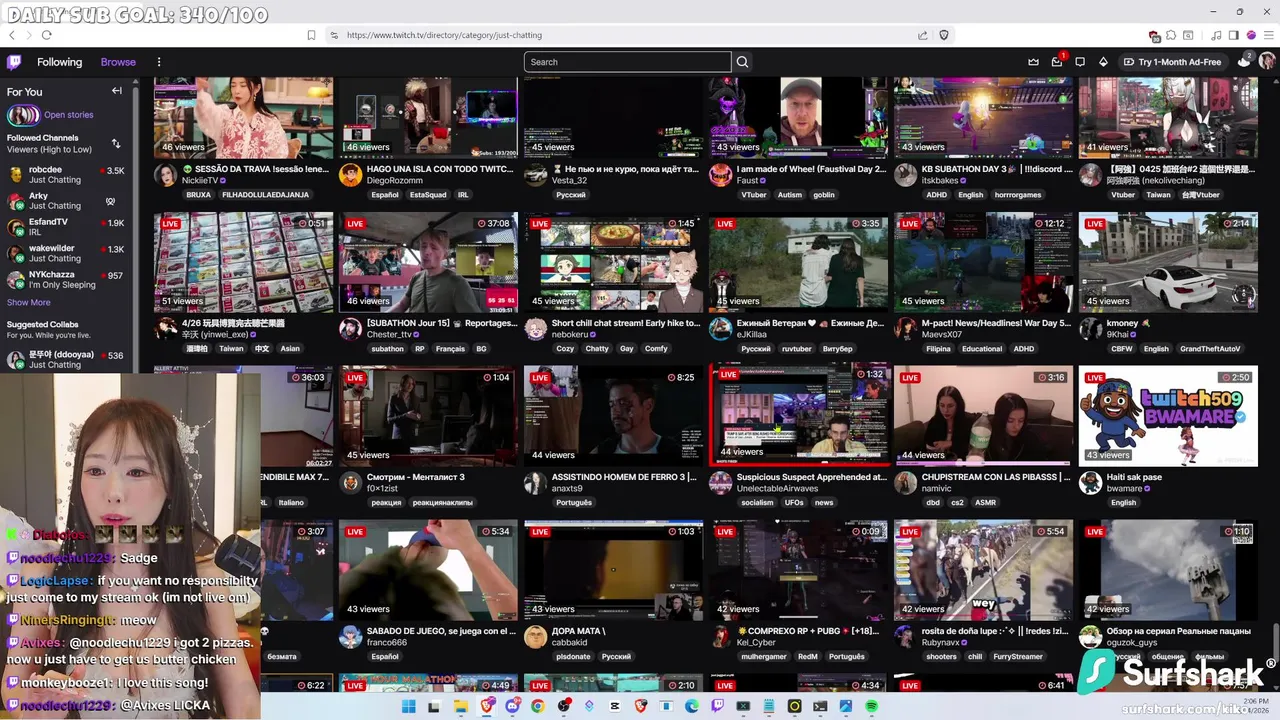The image size is (1280, 720).
Task: Click the ASMR tag under namivic
Action: pos(985,503)
